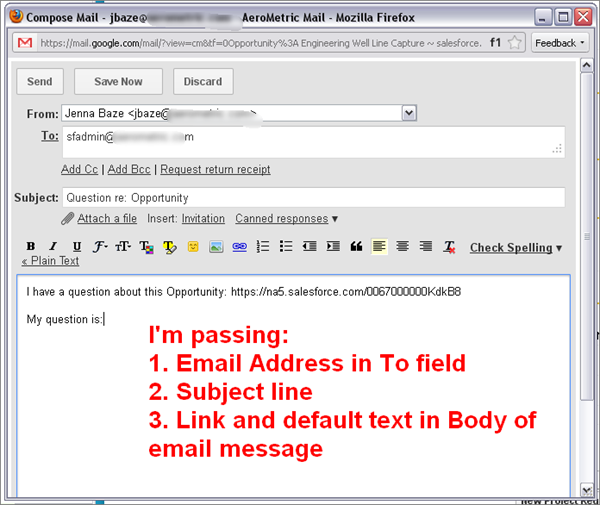This screenshot has width=600, height=505.
Task: Increase indent of text
Action: [x=333, y=246]
